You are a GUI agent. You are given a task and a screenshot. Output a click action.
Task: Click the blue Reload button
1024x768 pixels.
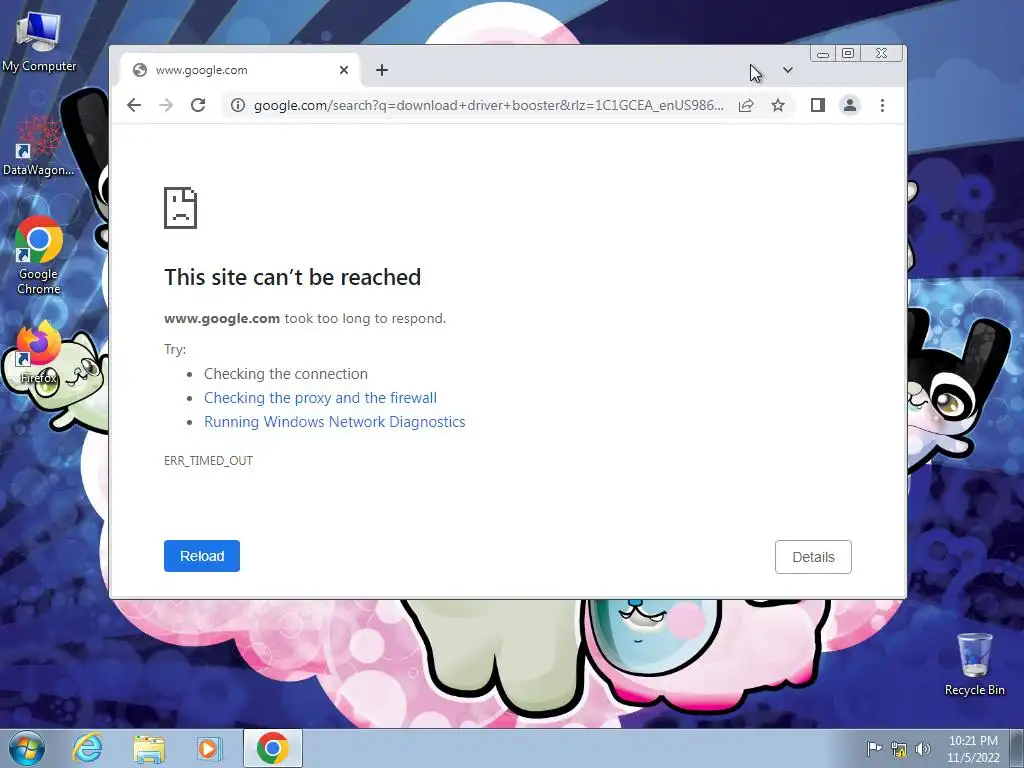coord(202,556)
